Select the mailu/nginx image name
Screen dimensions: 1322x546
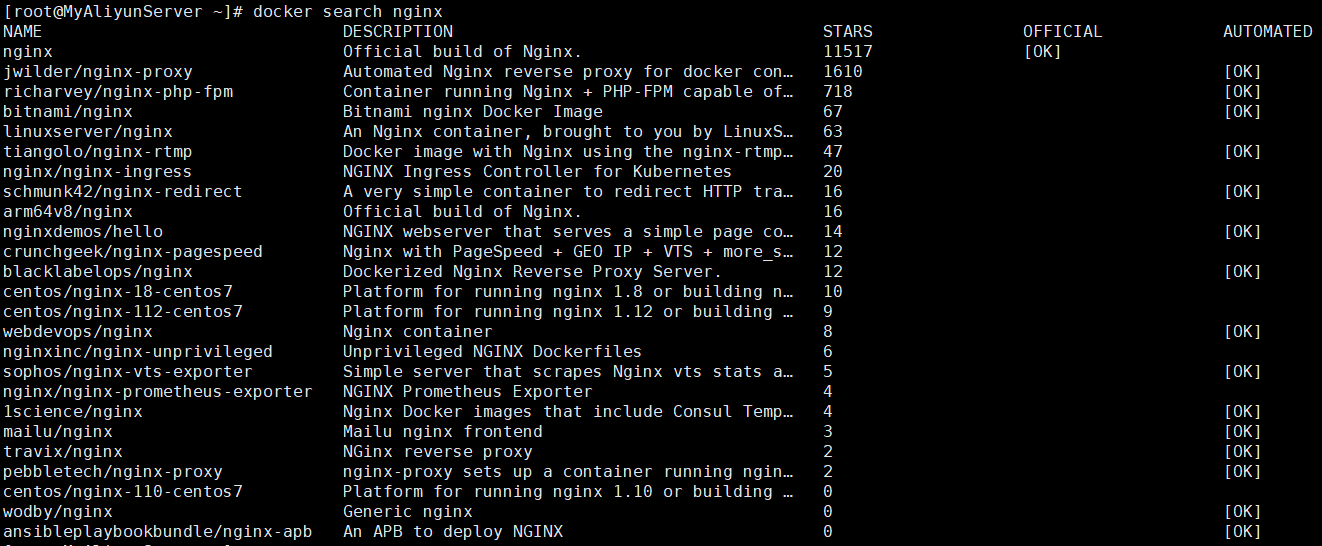[x=58, y=431]
